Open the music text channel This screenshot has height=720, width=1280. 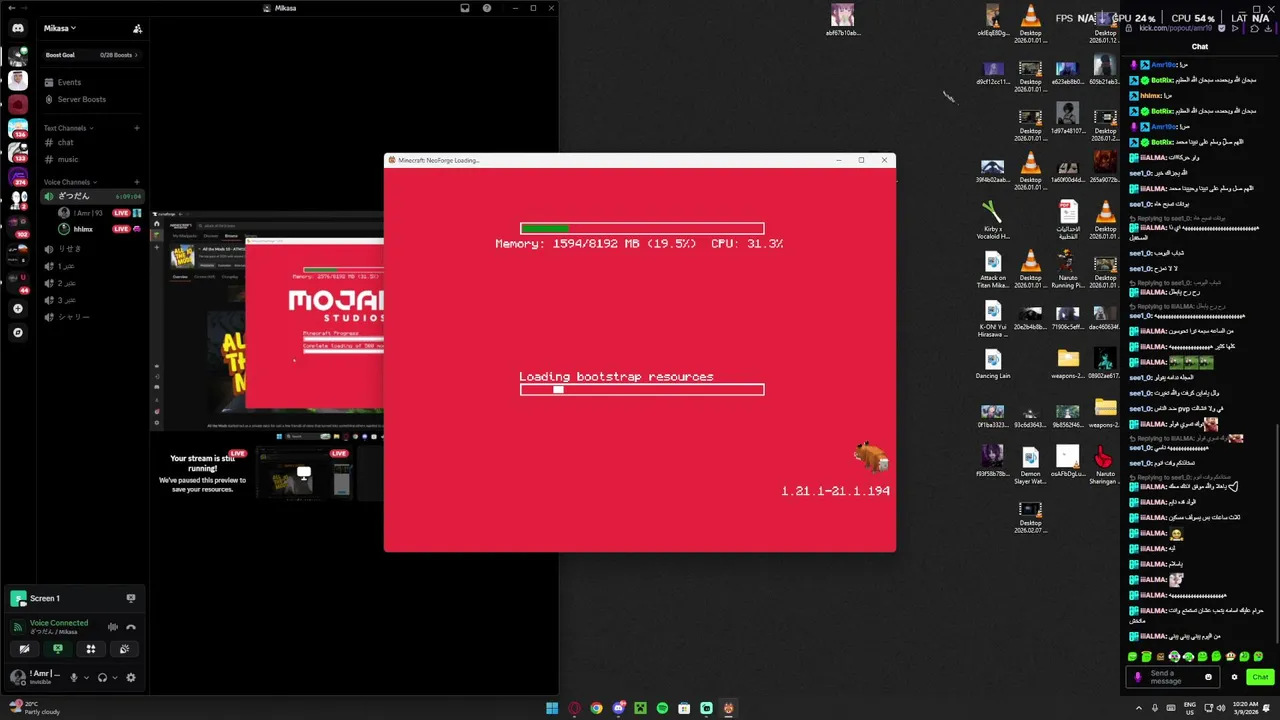click(67, 159)
